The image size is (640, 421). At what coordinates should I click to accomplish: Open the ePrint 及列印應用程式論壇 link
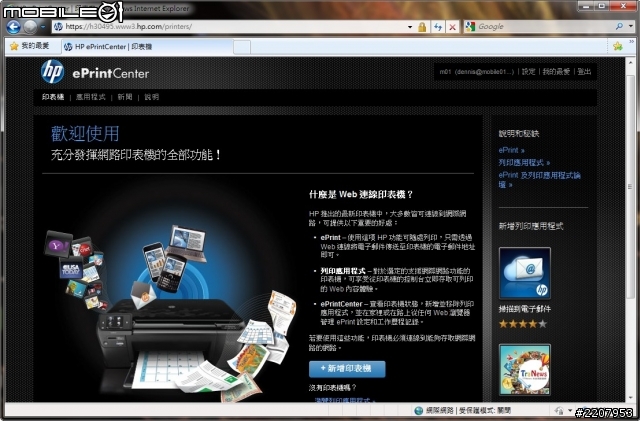[539, 180]
